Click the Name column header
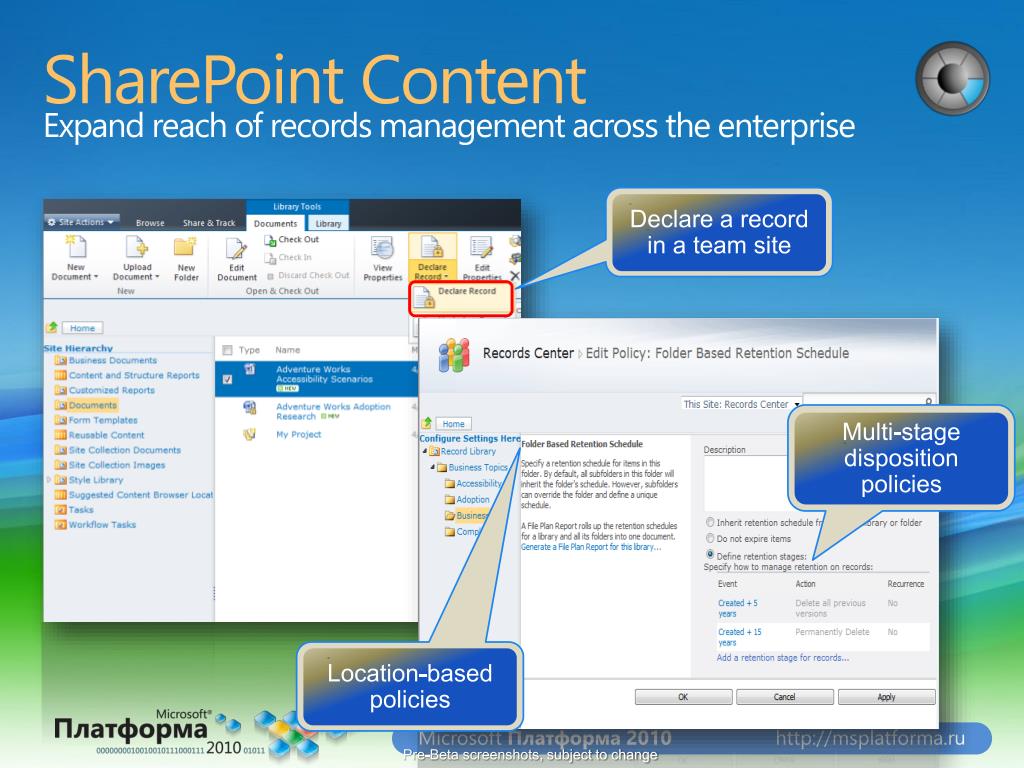The image size is (1024, 768). click(x=287, y=351)
